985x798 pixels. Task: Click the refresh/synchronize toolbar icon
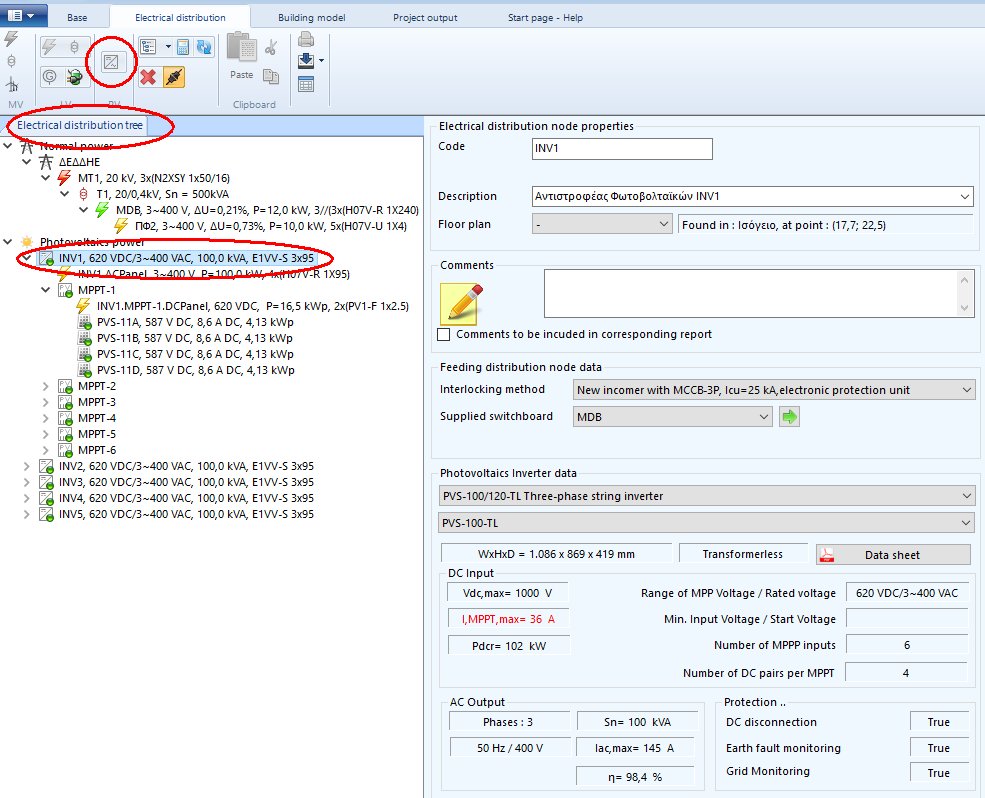click(x=203, y=48)
